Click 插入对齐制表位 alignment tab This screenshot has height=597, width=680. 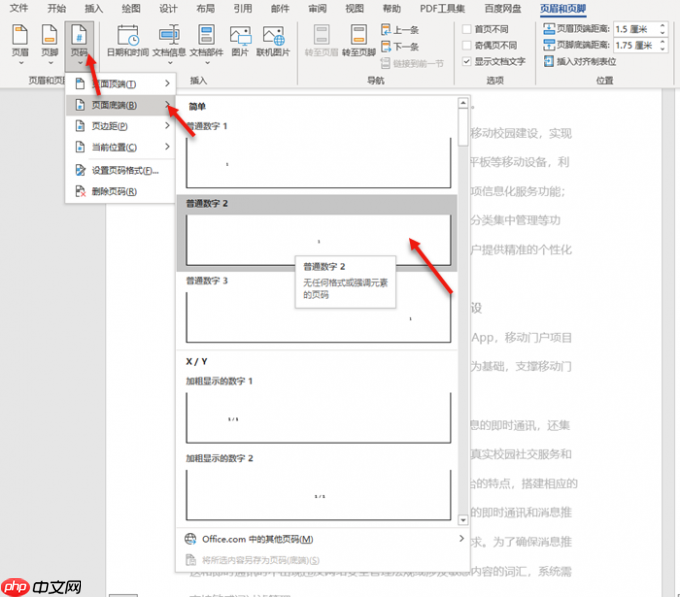coord(580,62)
